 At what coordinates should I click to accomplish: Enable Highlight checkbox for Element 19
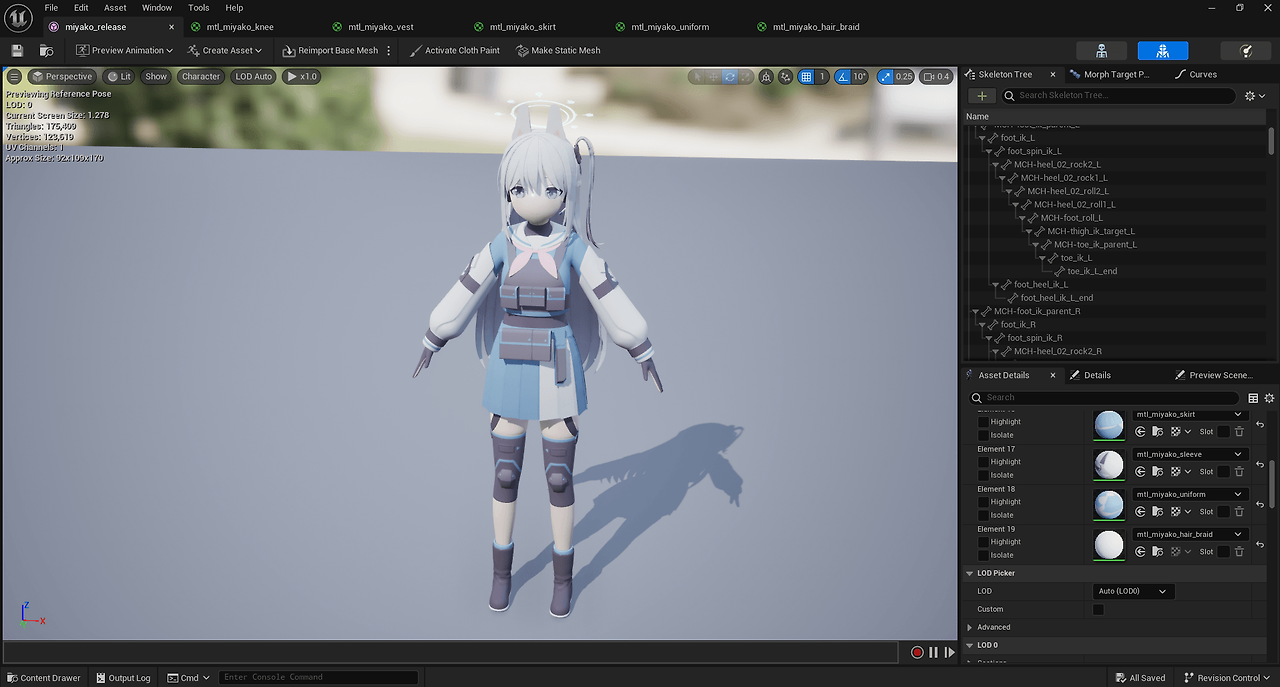click(x=983, y=542)
